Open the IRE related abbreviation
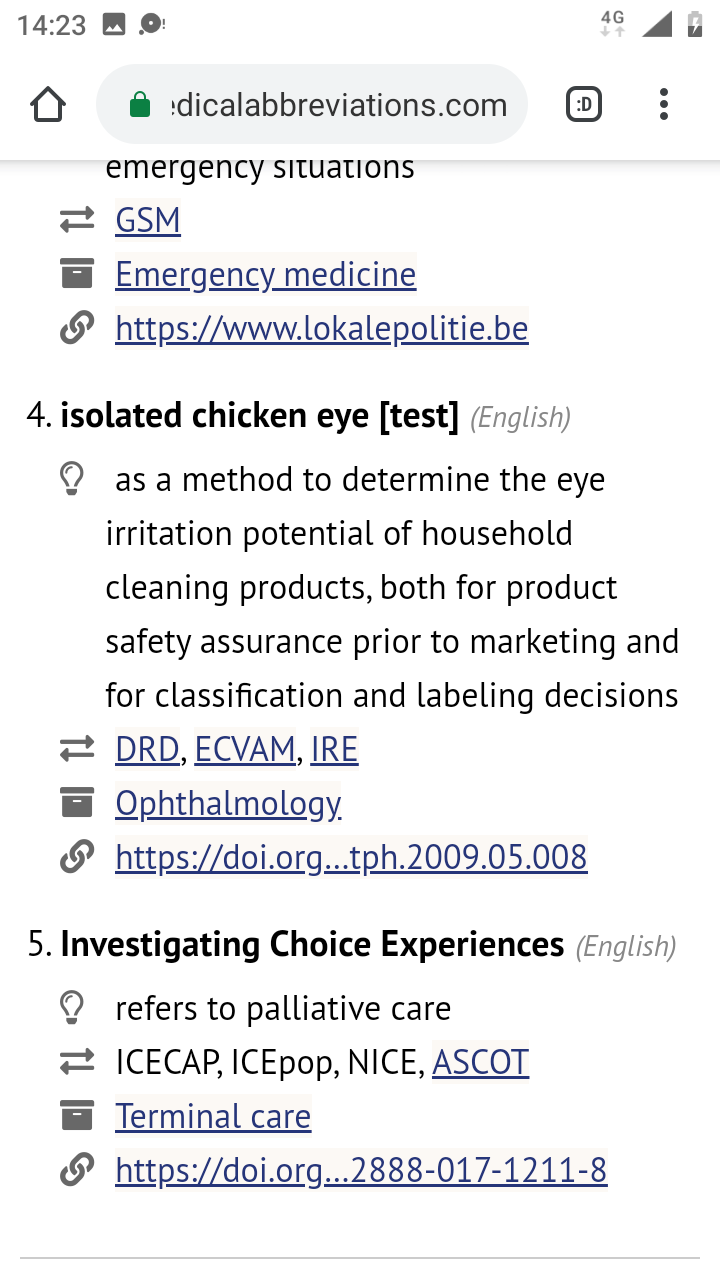Image resolution: width=720 pixels, height=1280 pixels. click(x=334, y=749)
